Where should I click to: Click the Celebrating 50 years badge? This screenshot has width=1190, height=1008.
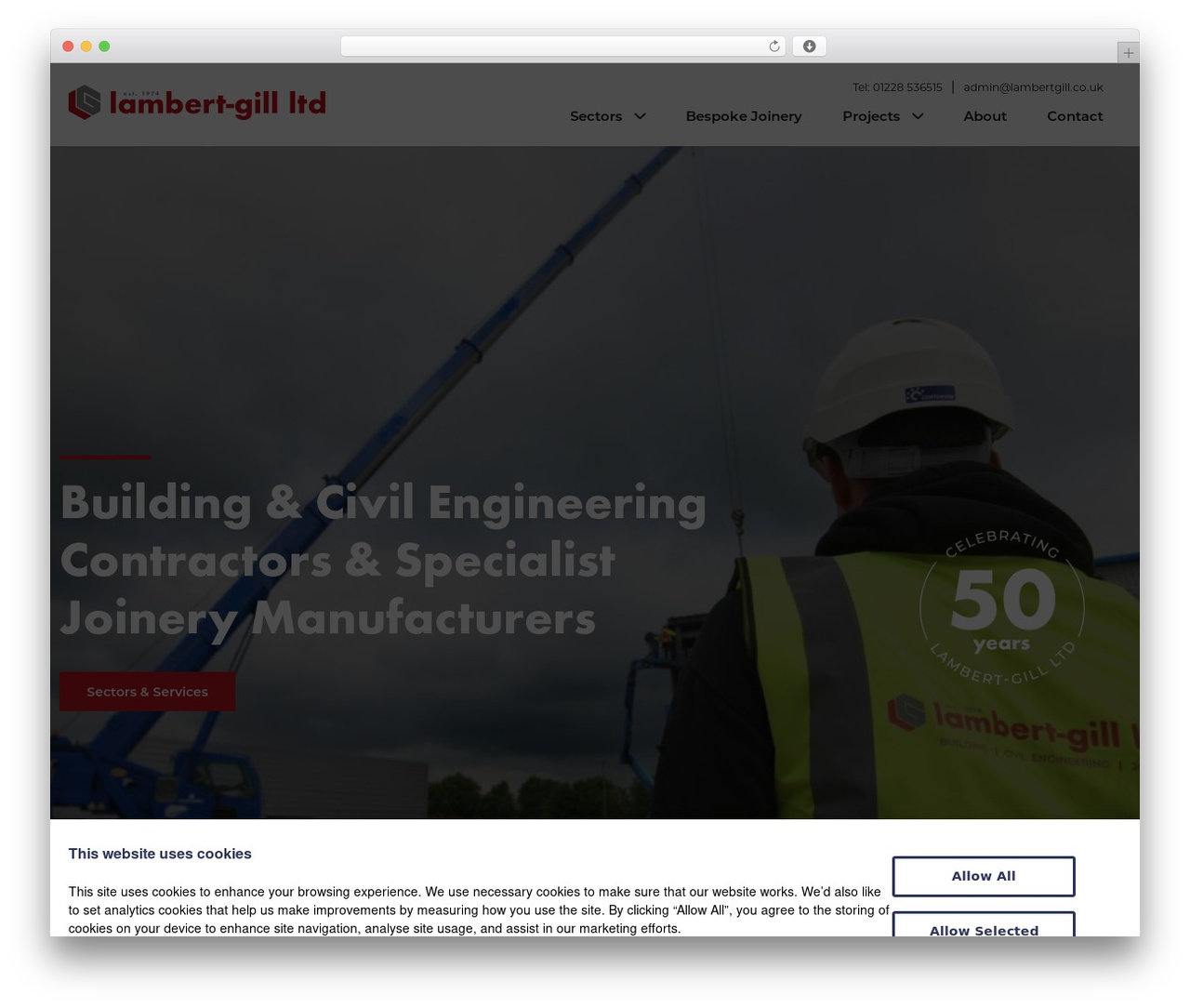1002,608
